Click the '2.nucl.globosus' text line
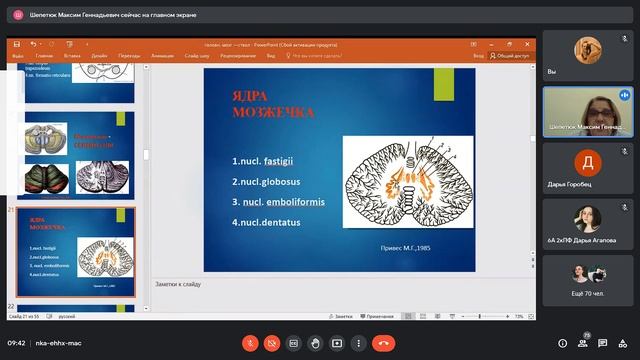 [x=266, y=182]
